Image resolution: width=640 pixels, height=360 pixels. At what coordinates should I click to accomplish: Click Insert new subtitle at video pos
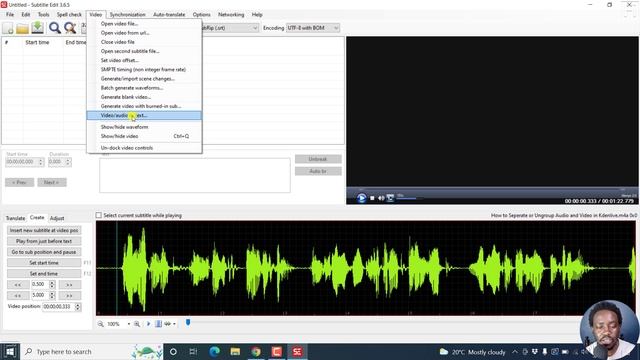(x=44, y=230)
